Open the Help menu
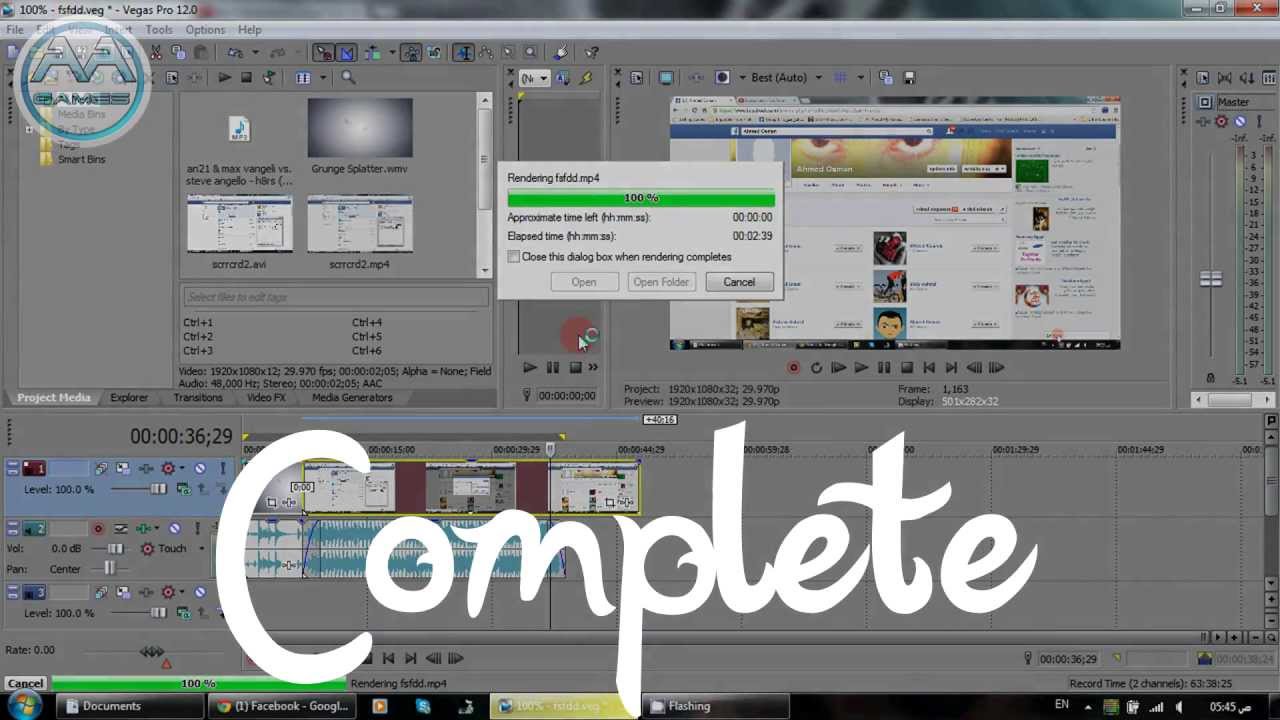Screen dimensions: 1280x720 click(250, 30)
